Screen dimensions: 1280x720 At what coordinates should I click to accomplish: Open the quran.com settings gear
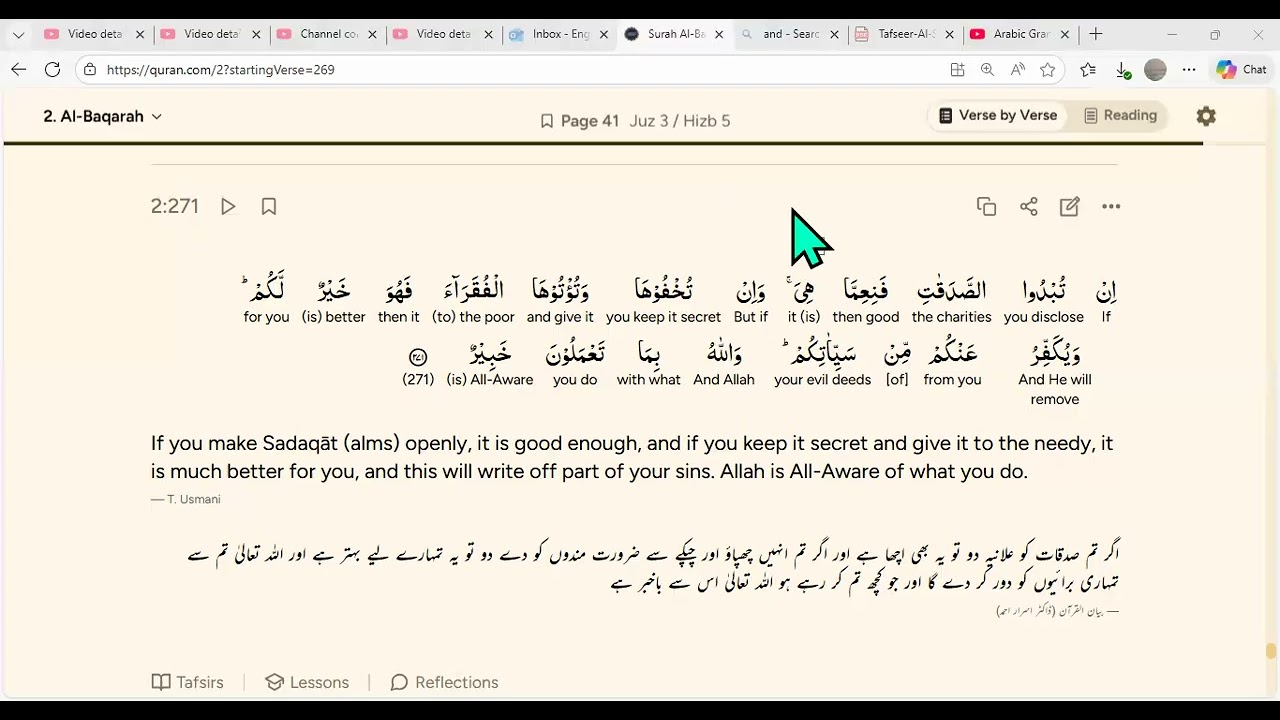[1206, 116]
